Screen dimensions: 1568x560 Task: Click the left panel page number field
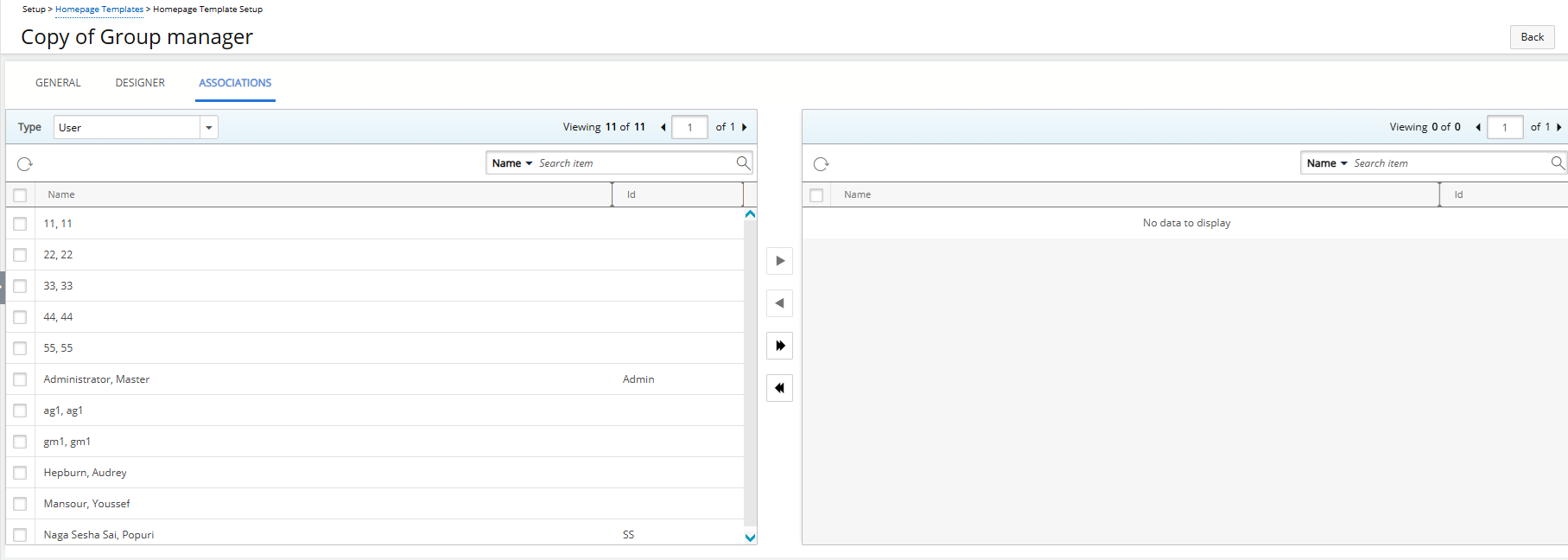[x=689, y=128]
